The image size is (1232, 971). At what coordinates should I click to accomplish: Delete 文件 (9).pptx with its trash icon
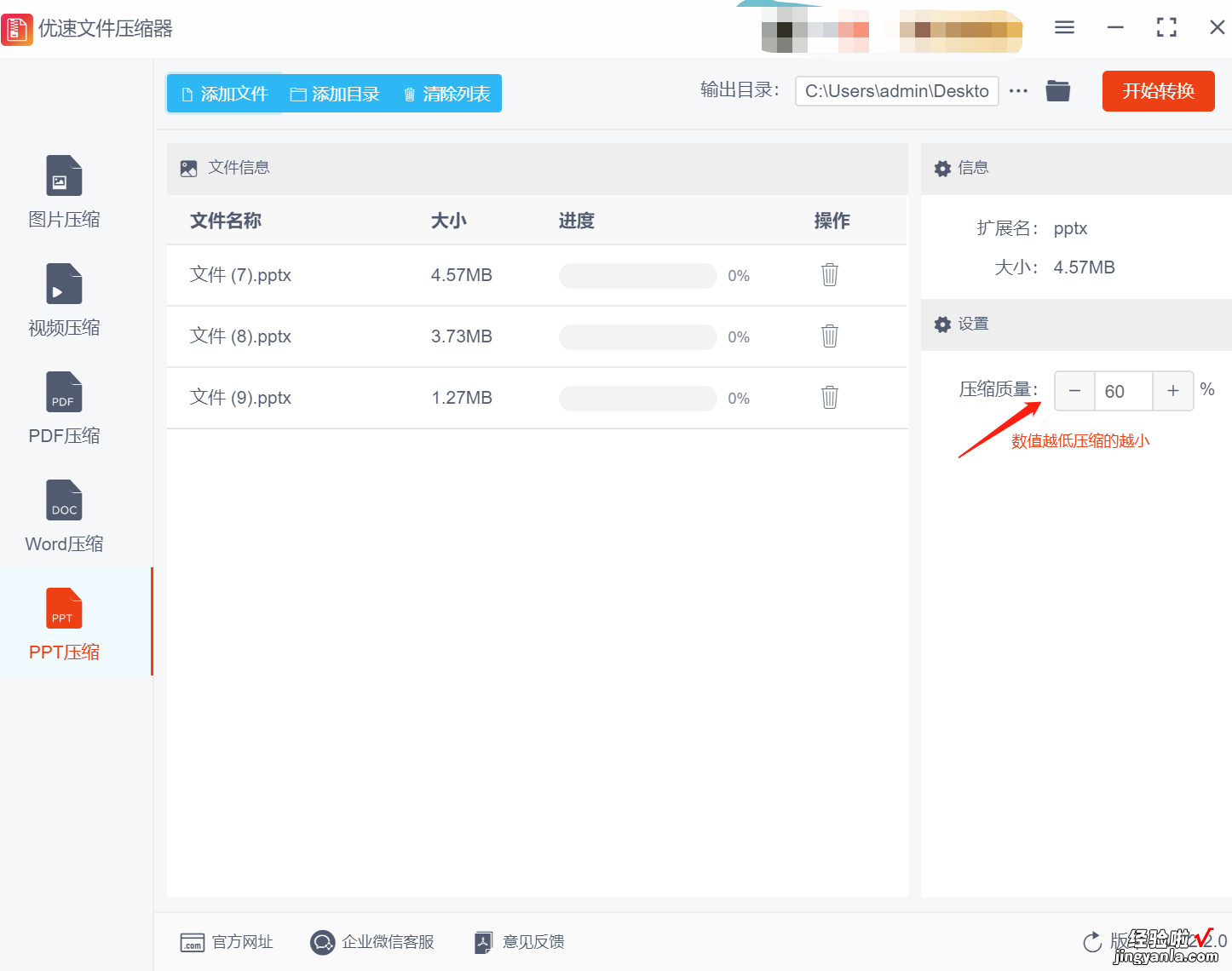click(x=830, y=397)
